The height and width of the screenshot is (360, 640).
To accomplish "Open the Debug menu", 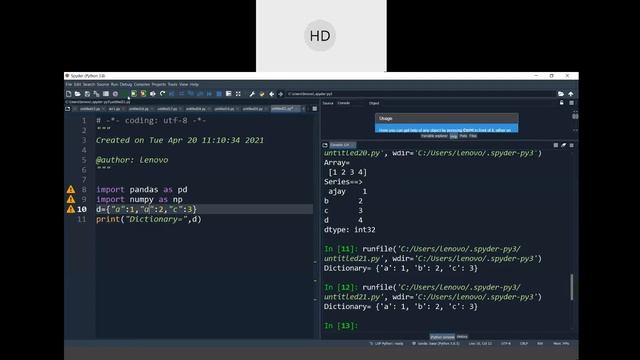I will 126,84.
